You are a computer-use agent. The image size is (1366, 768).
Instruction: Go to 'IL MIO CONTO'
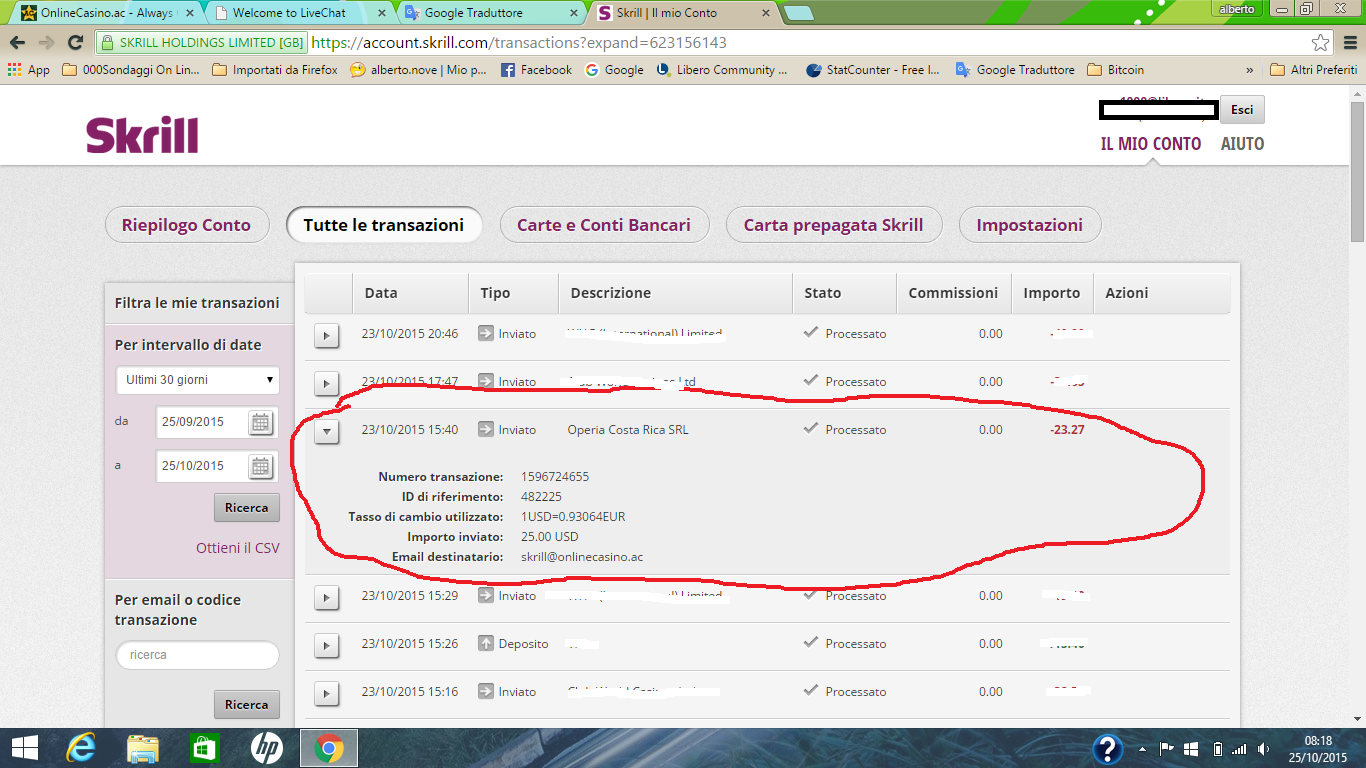(x=1151, y=144)
